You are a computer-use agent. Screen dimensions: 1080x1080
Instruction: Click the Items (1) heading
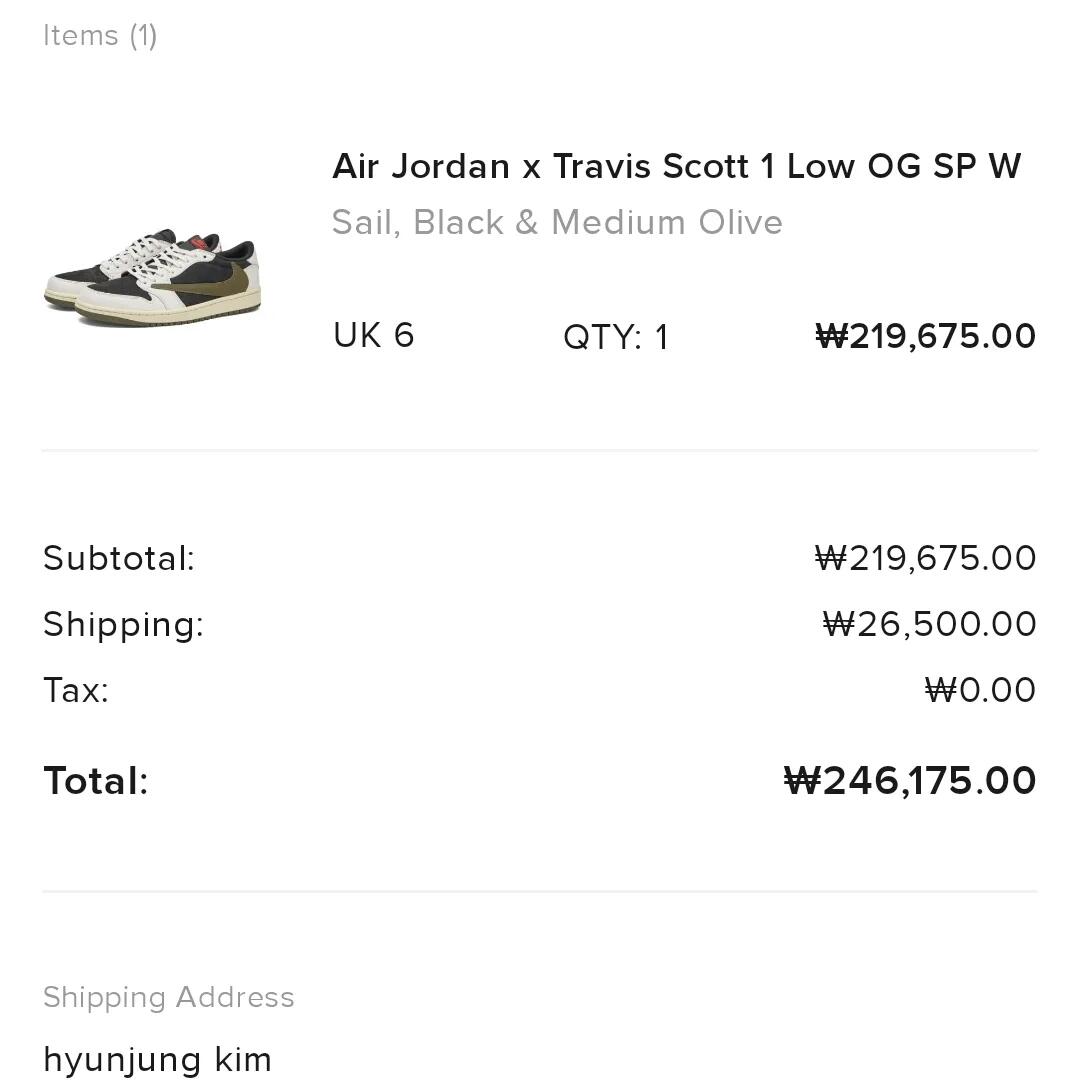(100, 36)
